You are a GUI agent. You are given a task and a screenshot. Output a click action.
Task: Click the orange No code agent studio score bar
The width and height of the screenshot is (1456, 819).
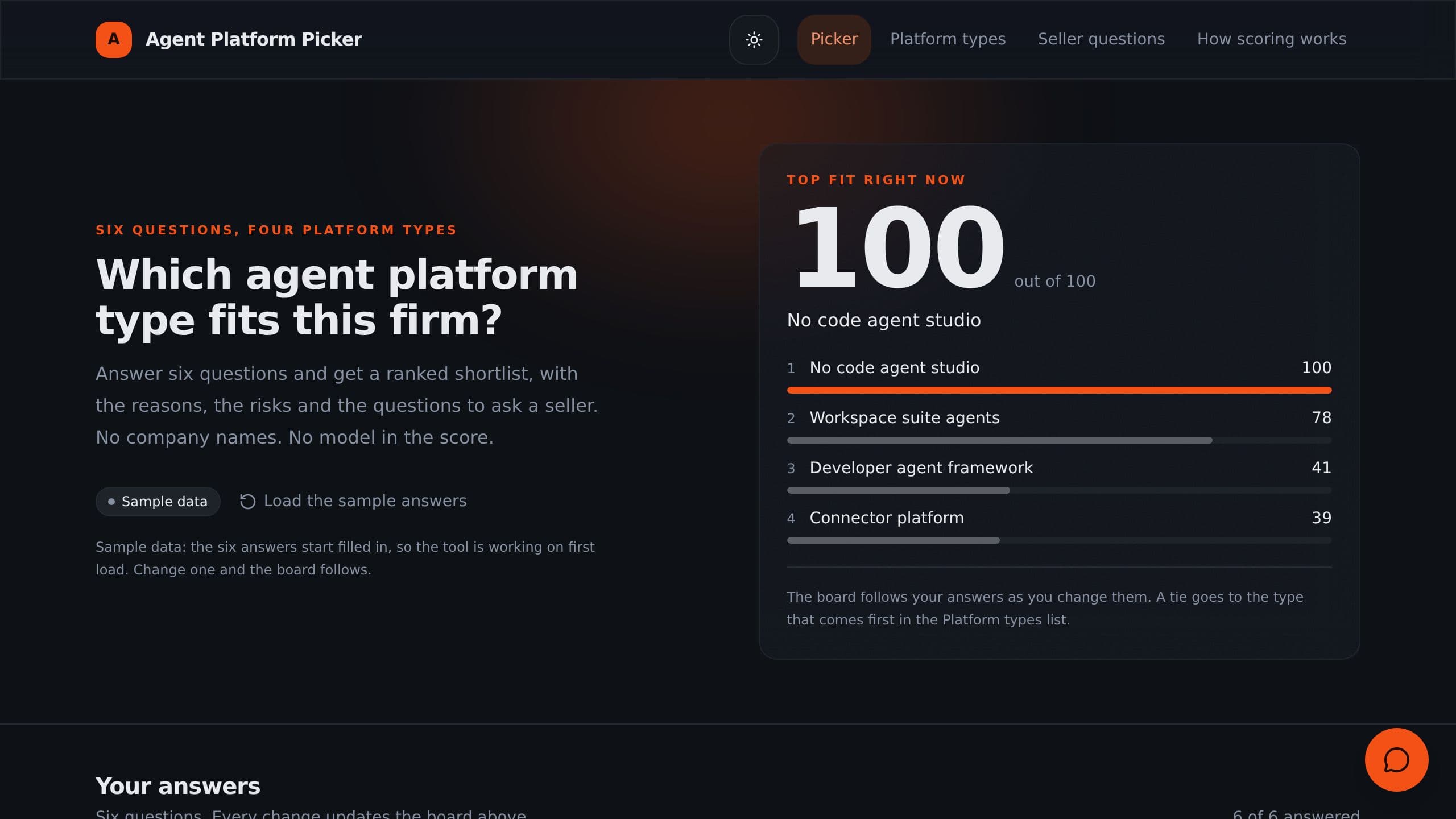coord(1059,390)
